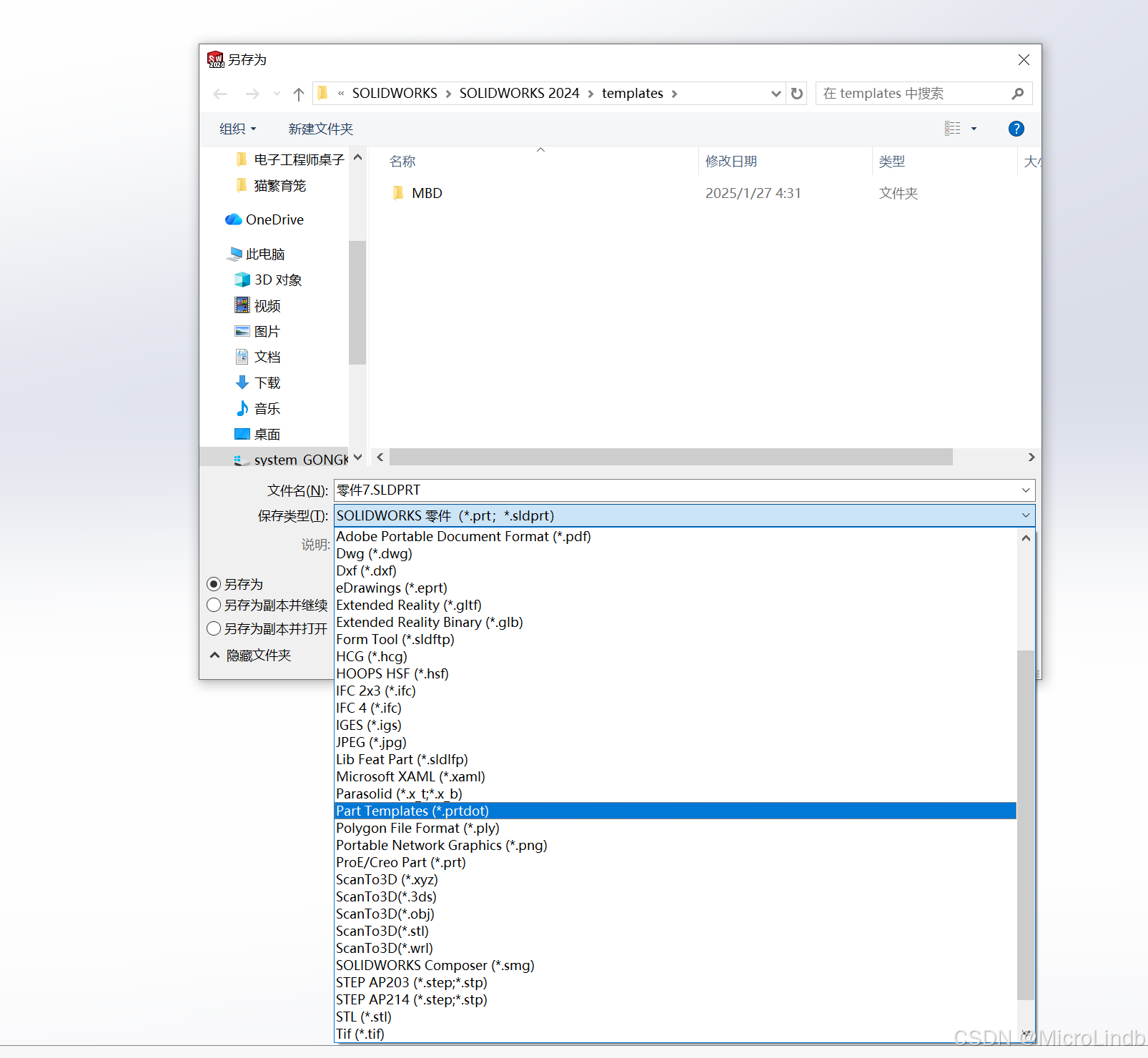
Task: Sort by 修改日期 column
Action: click(x=731, y=161)
